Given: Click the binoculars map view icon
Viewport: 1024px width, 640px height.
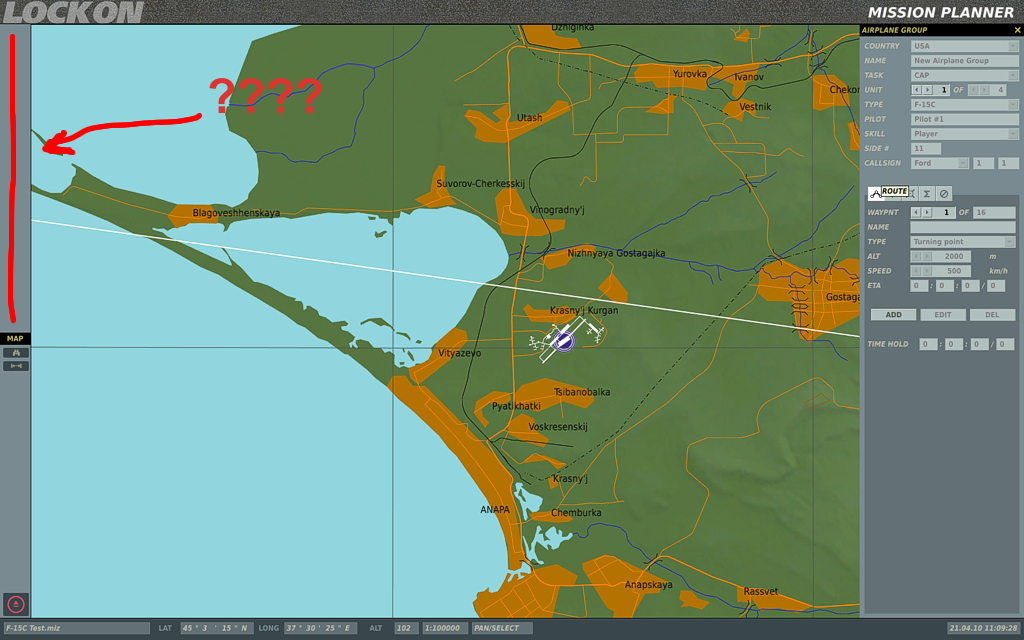Looking at the screenshot, I should coord(16,353).
